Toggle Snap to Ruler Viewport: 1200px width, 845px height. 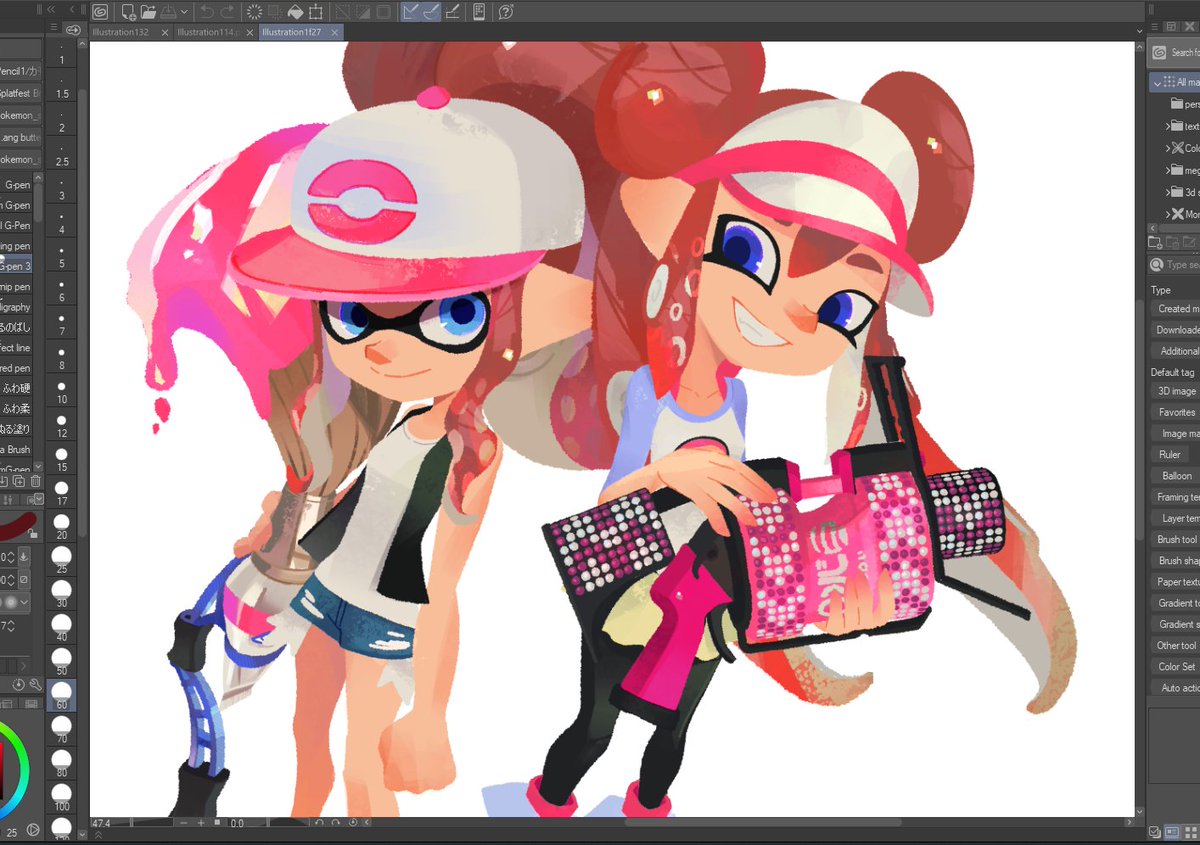pos(410,12)
